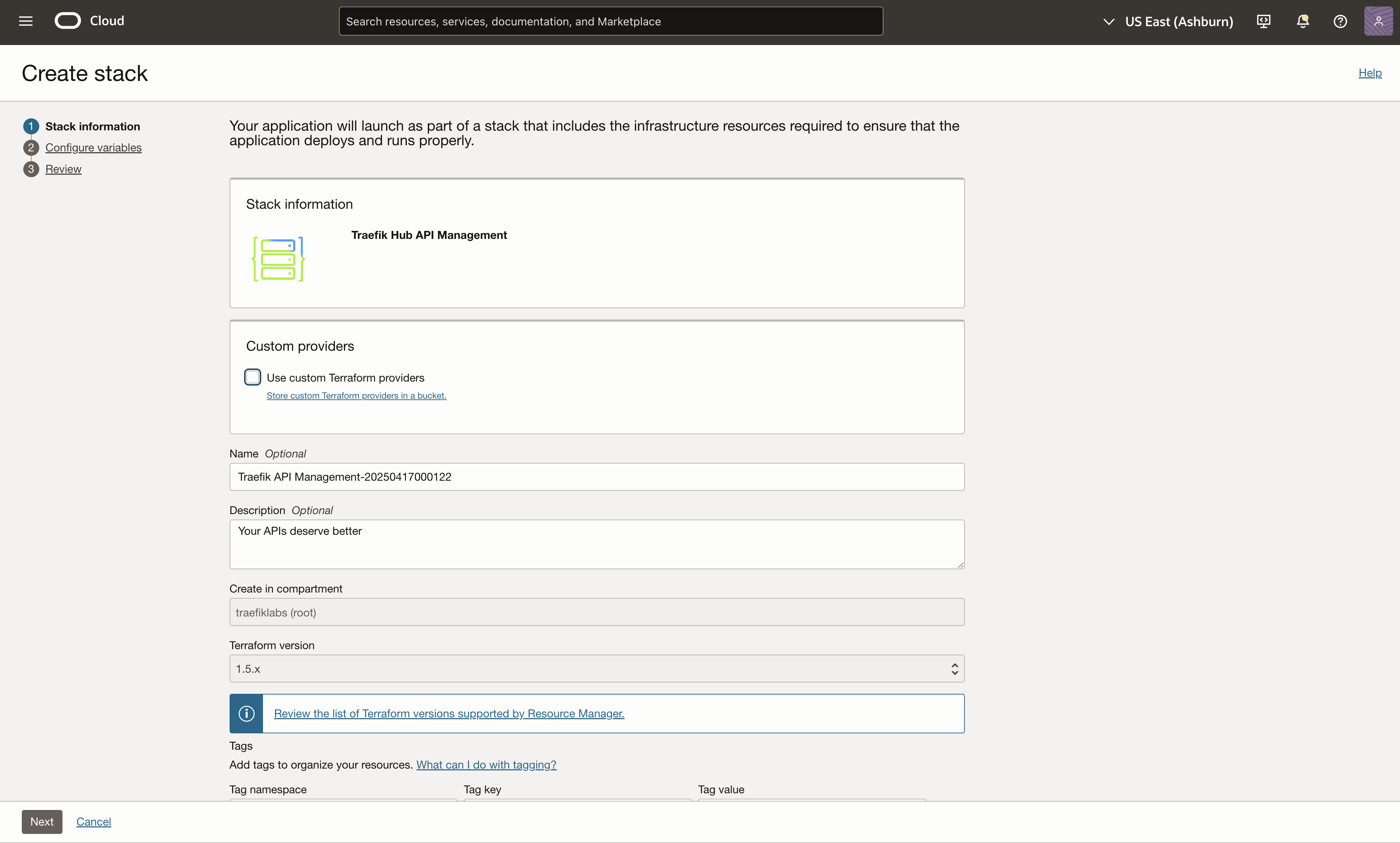Click the Traefik stack server icon

(x=278, y=259)
